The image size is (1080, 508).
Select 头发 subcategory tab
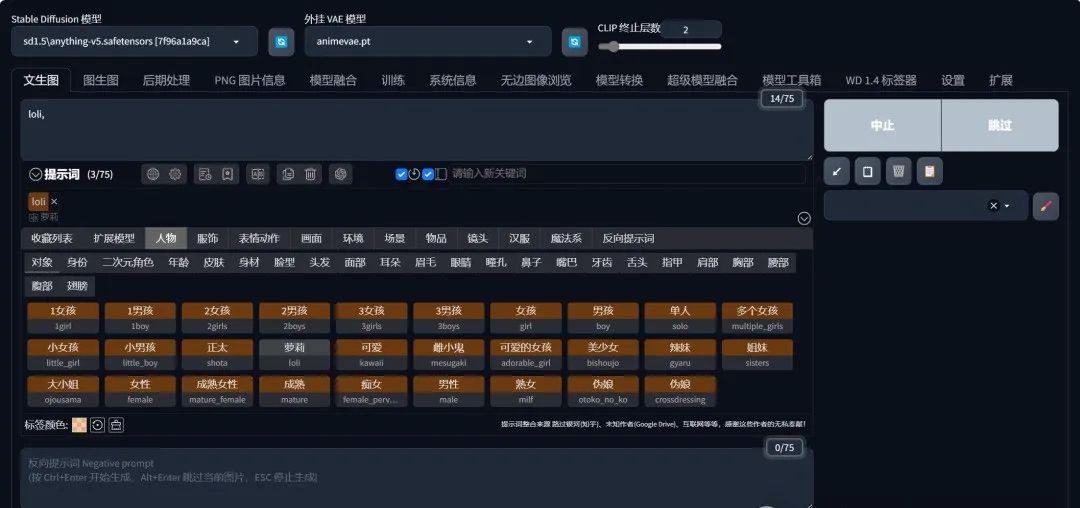point(320,262)
